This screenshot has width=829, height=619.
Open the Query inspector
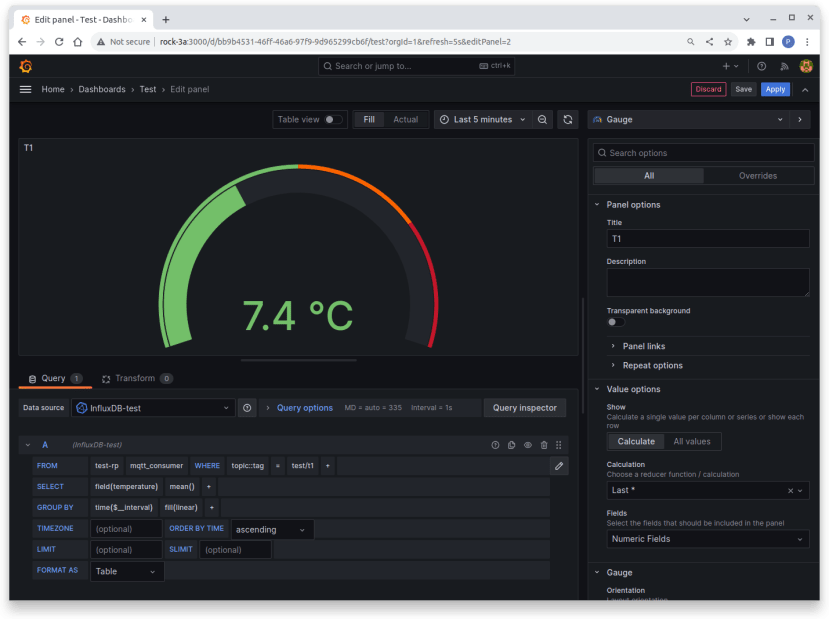(x=524, y=407)
